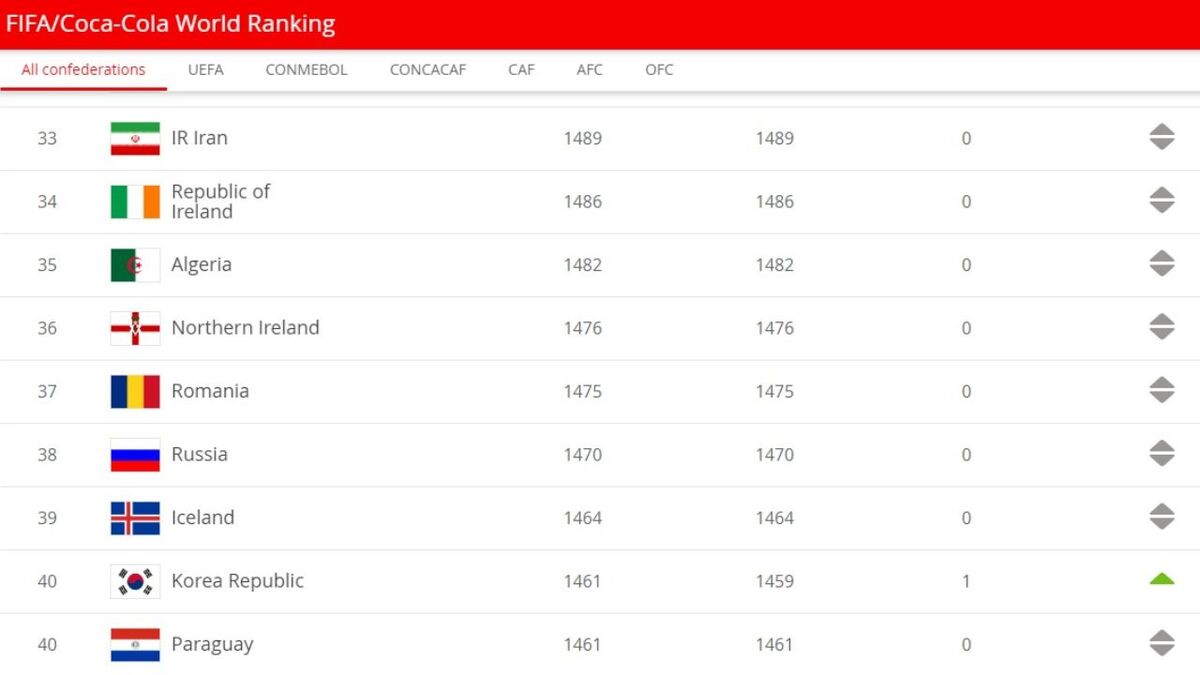Open the Iceland team link
Image resolution: width=1200 pixels, height=675 pixels.
(x=203, y=517)
